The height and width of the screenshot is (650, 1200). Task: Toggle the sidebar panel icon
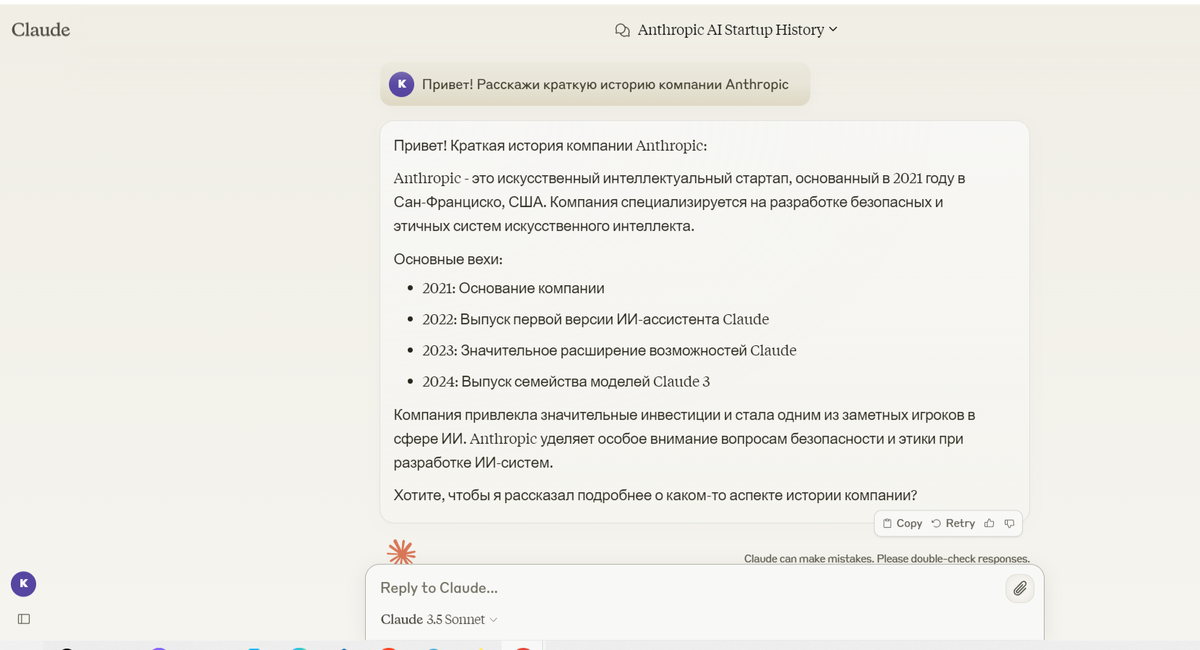(x=24, y=619)
